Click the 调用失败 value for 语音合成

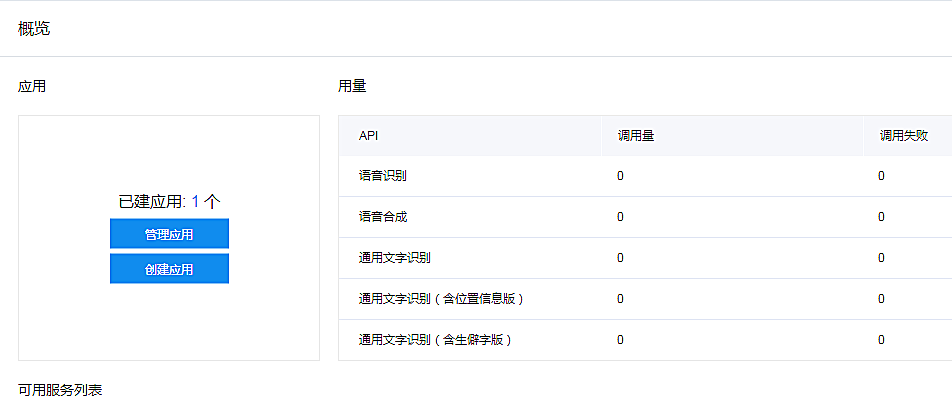[882, 217]
